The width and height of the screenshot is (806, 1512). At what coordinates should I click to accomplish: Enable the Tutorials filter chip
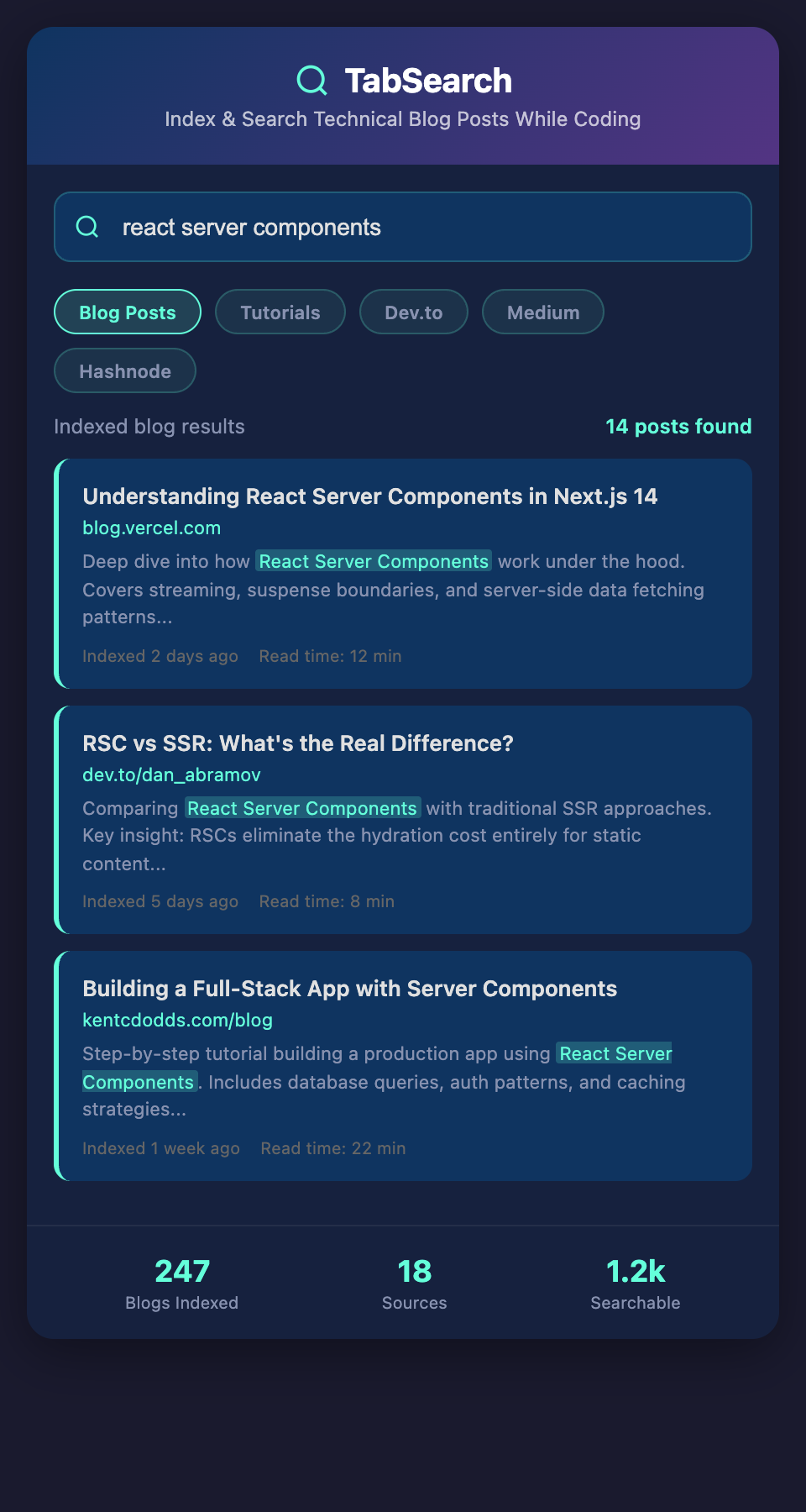tap(280, 312)
